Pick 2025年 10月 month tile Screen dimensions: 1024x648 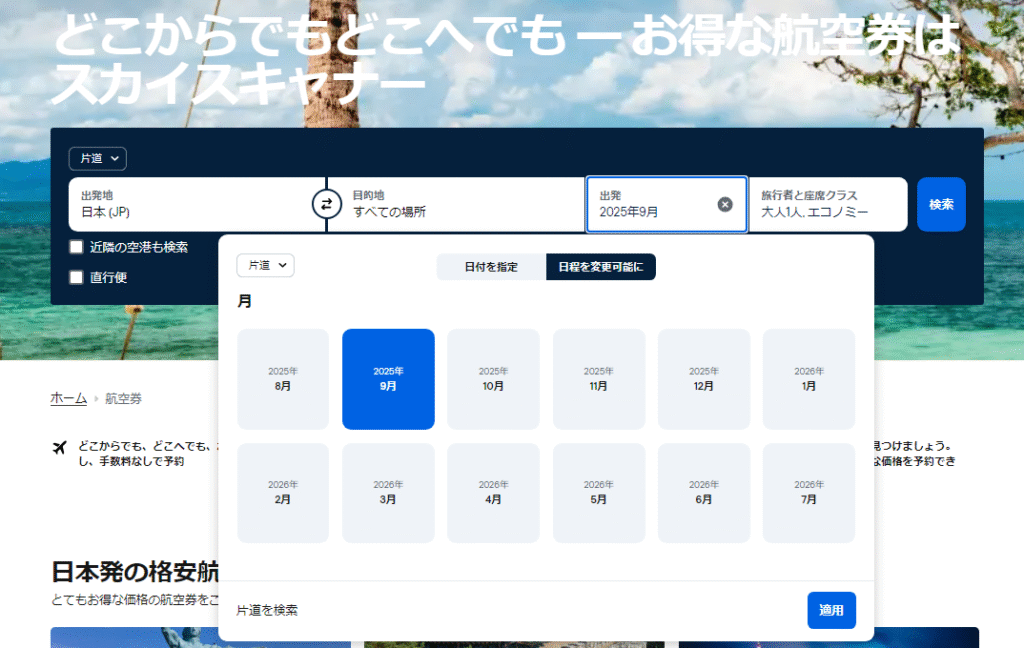[494, 379]
